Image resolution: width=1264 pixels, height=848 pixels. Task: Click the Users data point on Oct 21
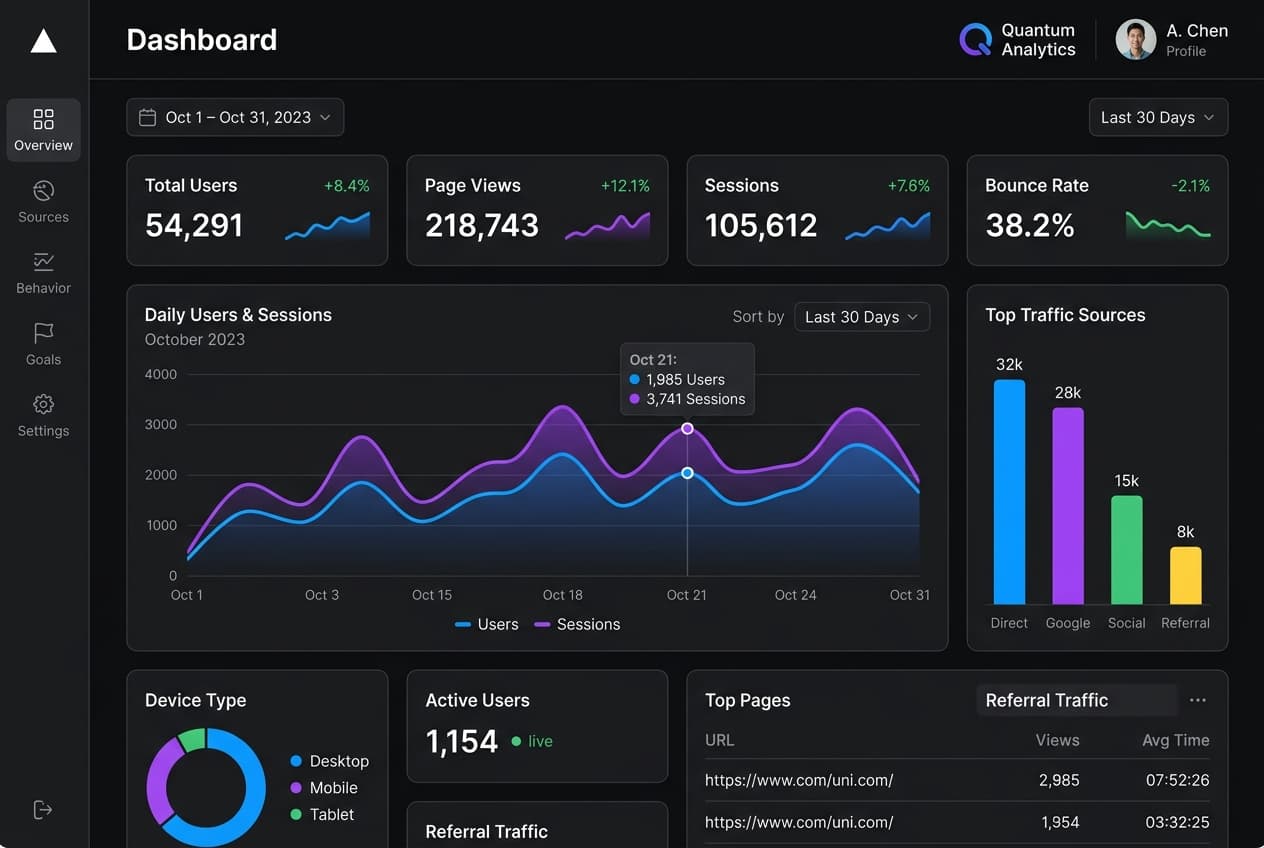tap(687, 473)
